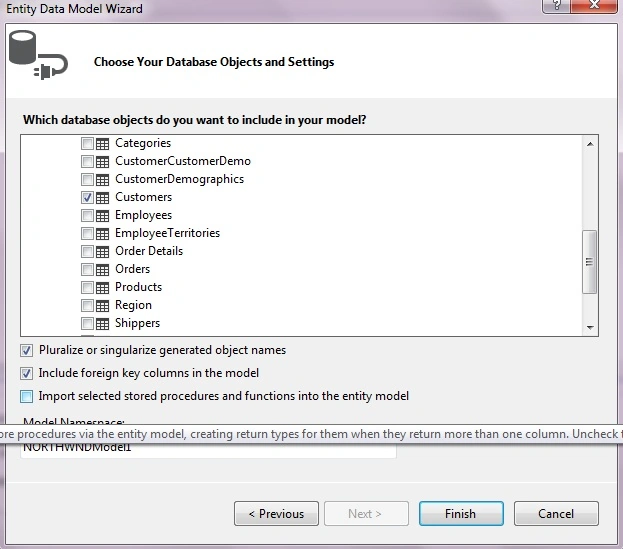Select the Orders row label
Viewport: 623px width, 549px height.
(x=133, y=269)
